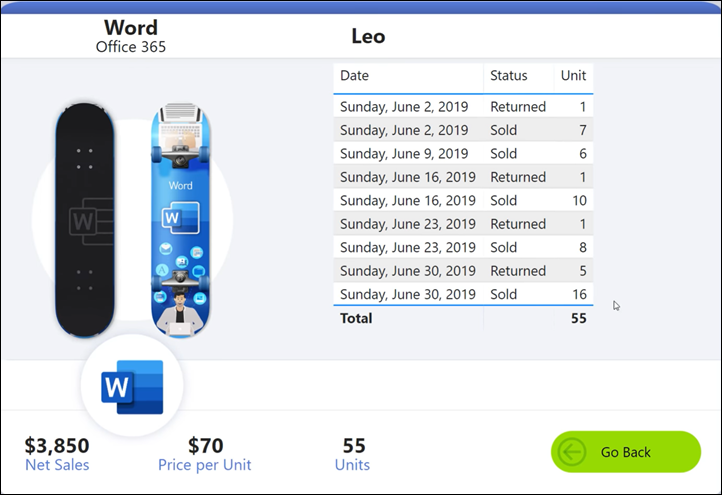Click the Total row in table
This screenshot has height=495, width=722.
462,318
